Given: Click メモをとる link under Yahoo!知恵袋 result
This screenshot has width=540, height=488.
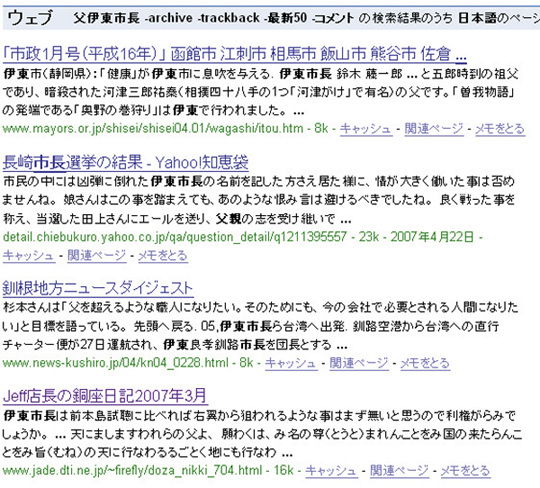Looking at the screenshot, I should click(163, 255).
